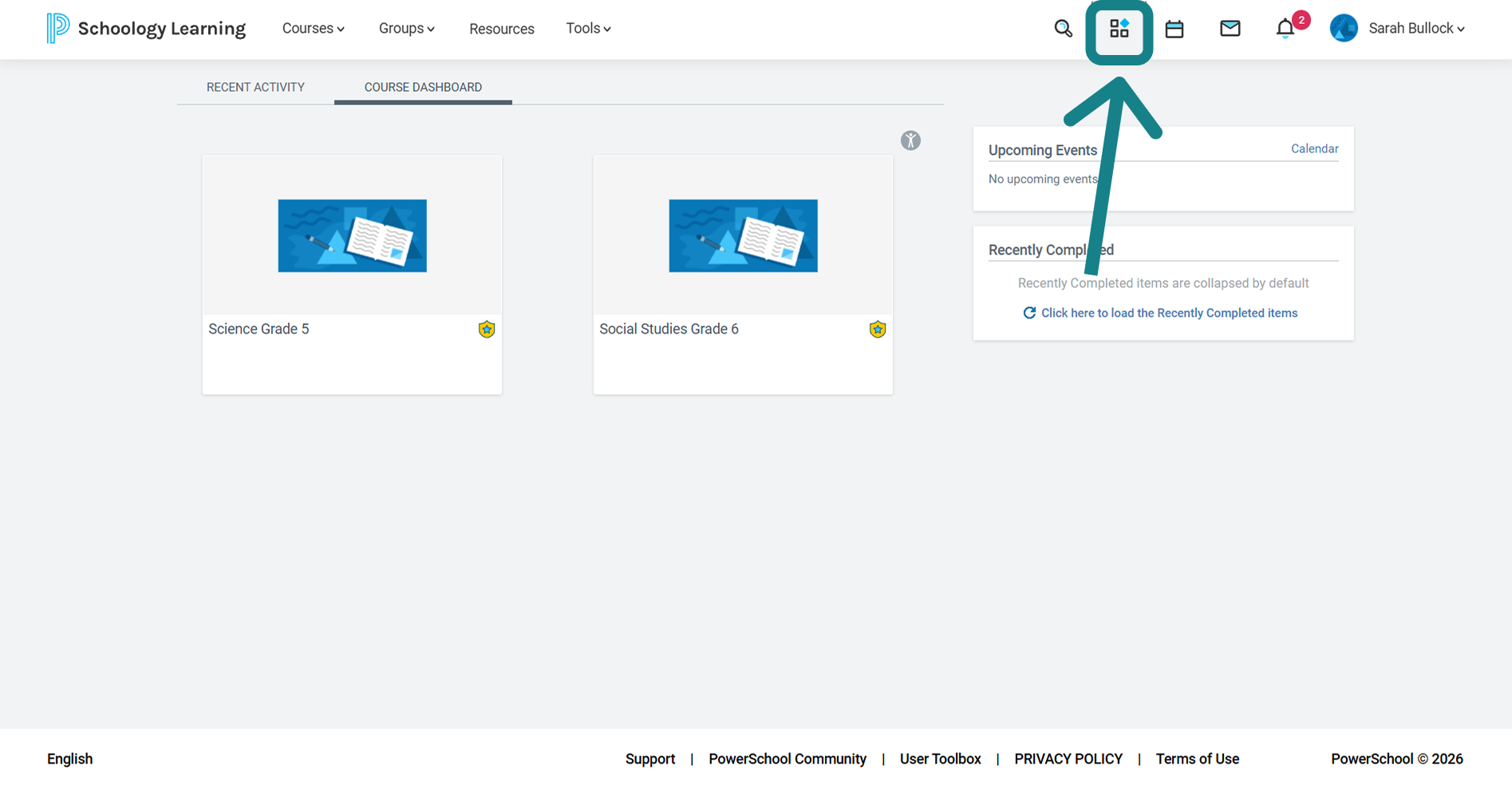Image resolution: width=1512 pixels, height=785 pixels.
Task: Open Resources in the top navigation
Action: coord(502,29)
